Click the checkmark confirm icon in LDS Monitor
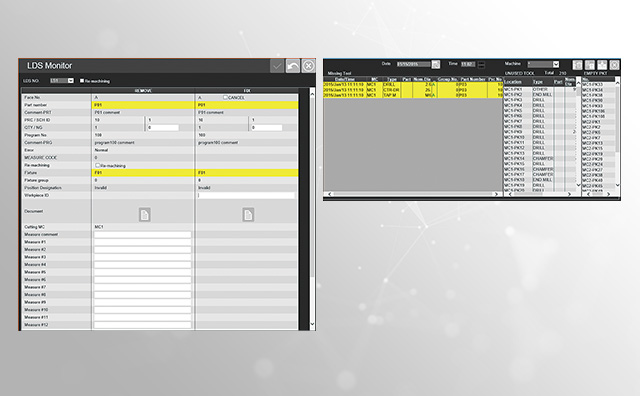Viewport: 640px width, 396px height. [x=277, y=66]
